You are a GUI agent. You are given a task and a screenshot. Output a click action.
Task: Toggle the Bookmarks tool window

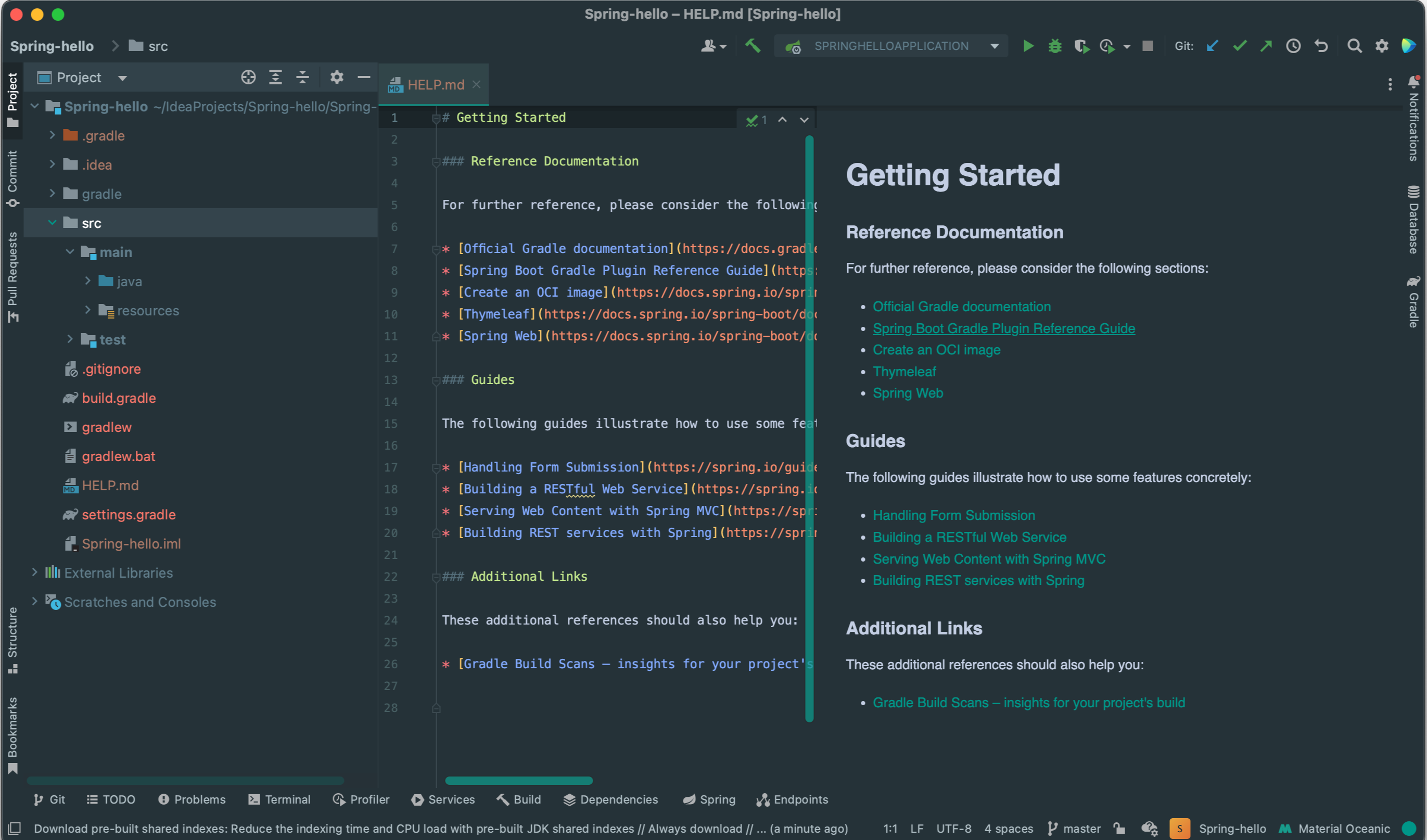12,735
